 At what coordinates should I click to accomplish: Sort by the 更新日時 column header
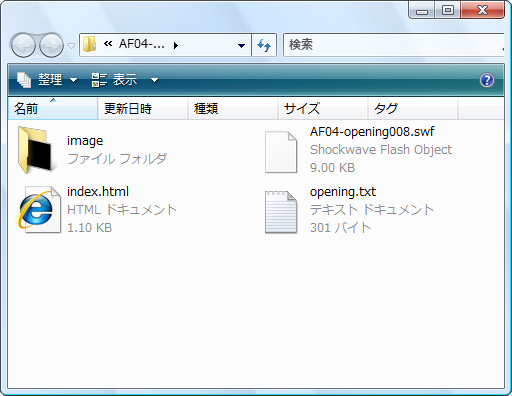143,108
